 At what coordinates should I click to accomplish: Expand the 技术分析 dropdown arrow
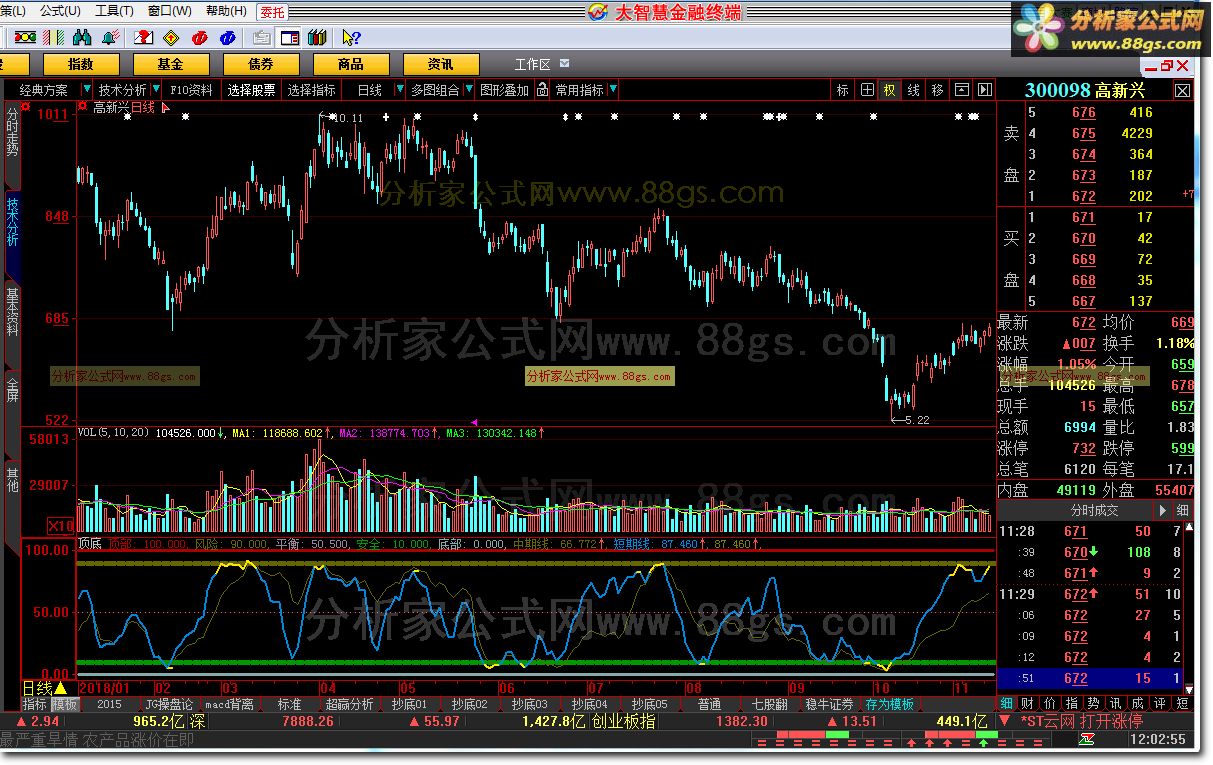(154, 90)
